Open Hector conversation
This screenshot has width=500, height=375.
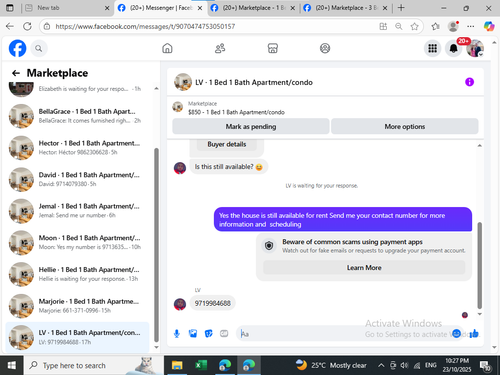(77, 148)
